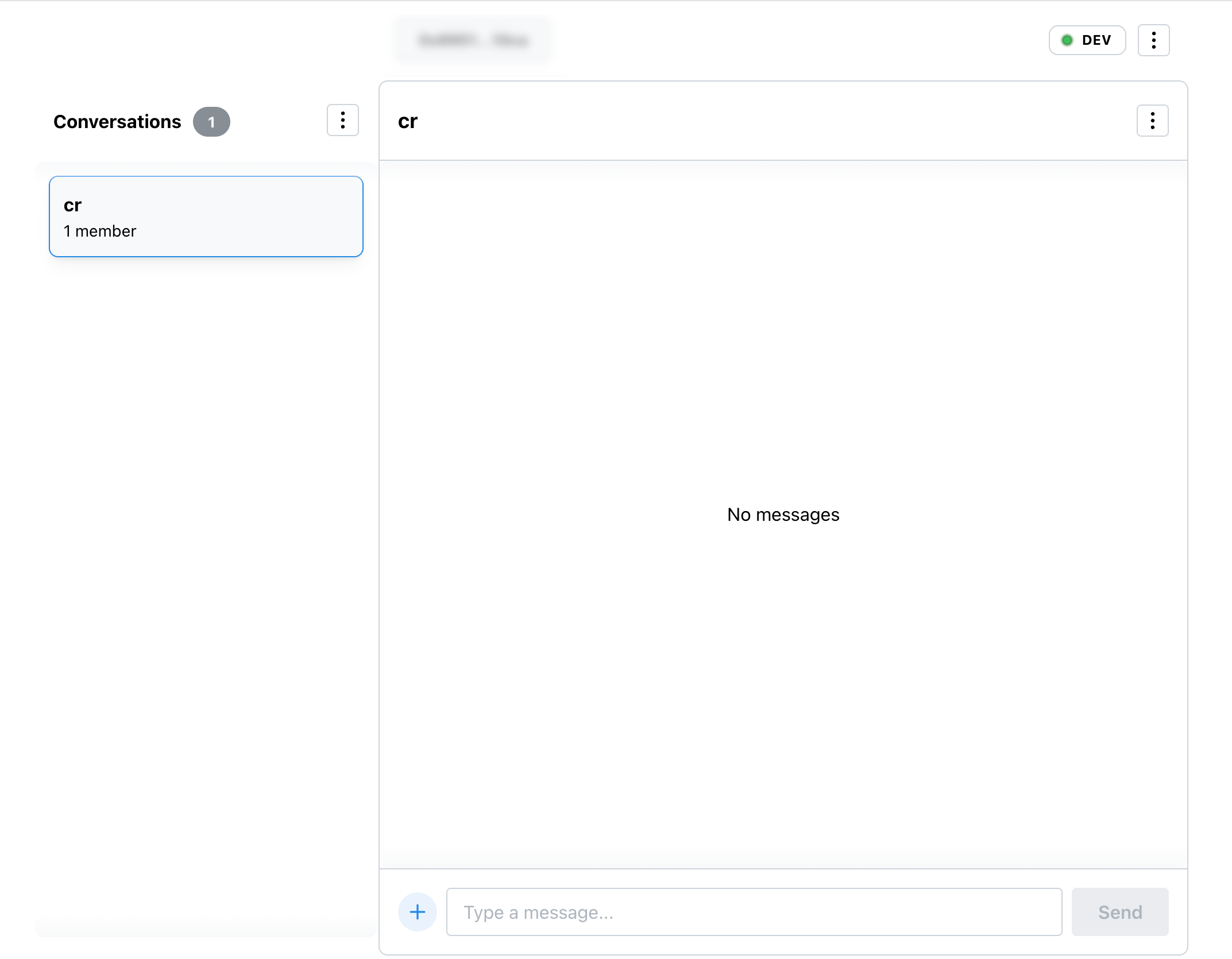Viewport: 1232px width, 959px height.
Task: Open the cr conversation header options menu
Action: (1152, 121)
